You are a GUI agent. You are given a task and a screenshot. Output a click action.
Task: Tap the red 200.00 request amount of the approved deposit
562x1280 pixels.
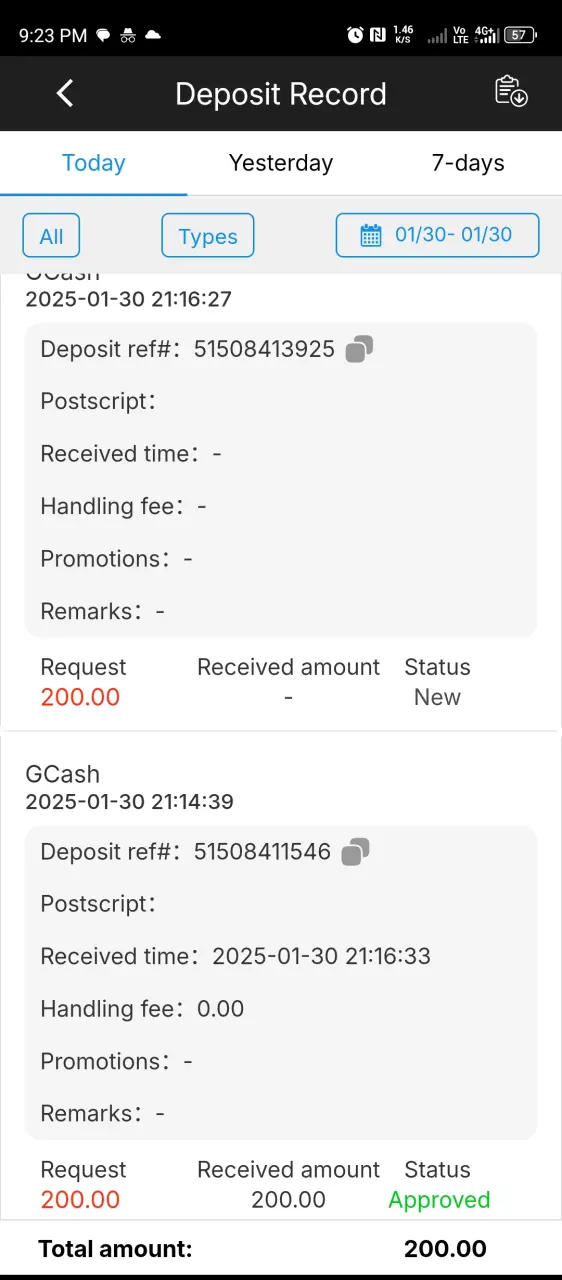[80, 1200]
